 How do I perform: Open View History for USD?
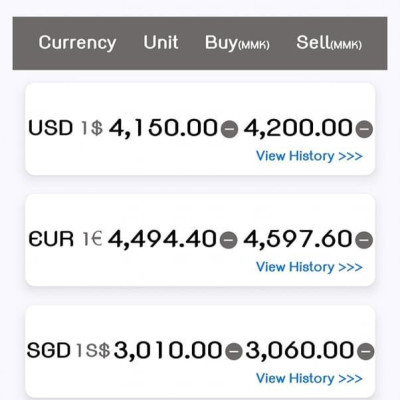pos(309,156)
